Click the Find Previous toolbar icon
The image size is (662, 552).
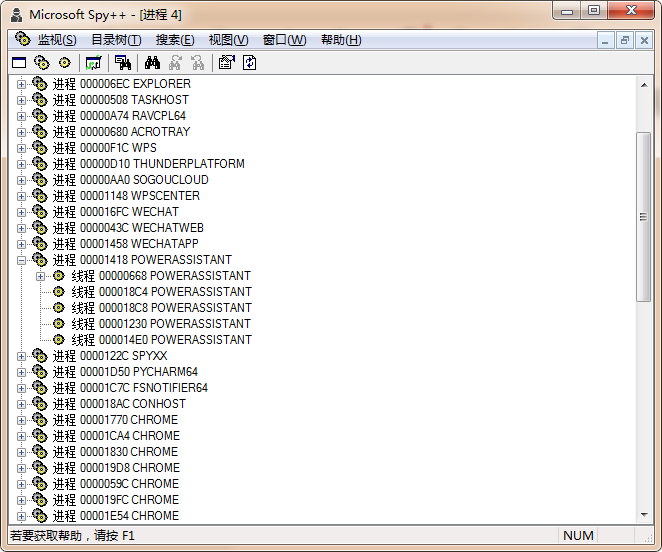pos(198,63)
